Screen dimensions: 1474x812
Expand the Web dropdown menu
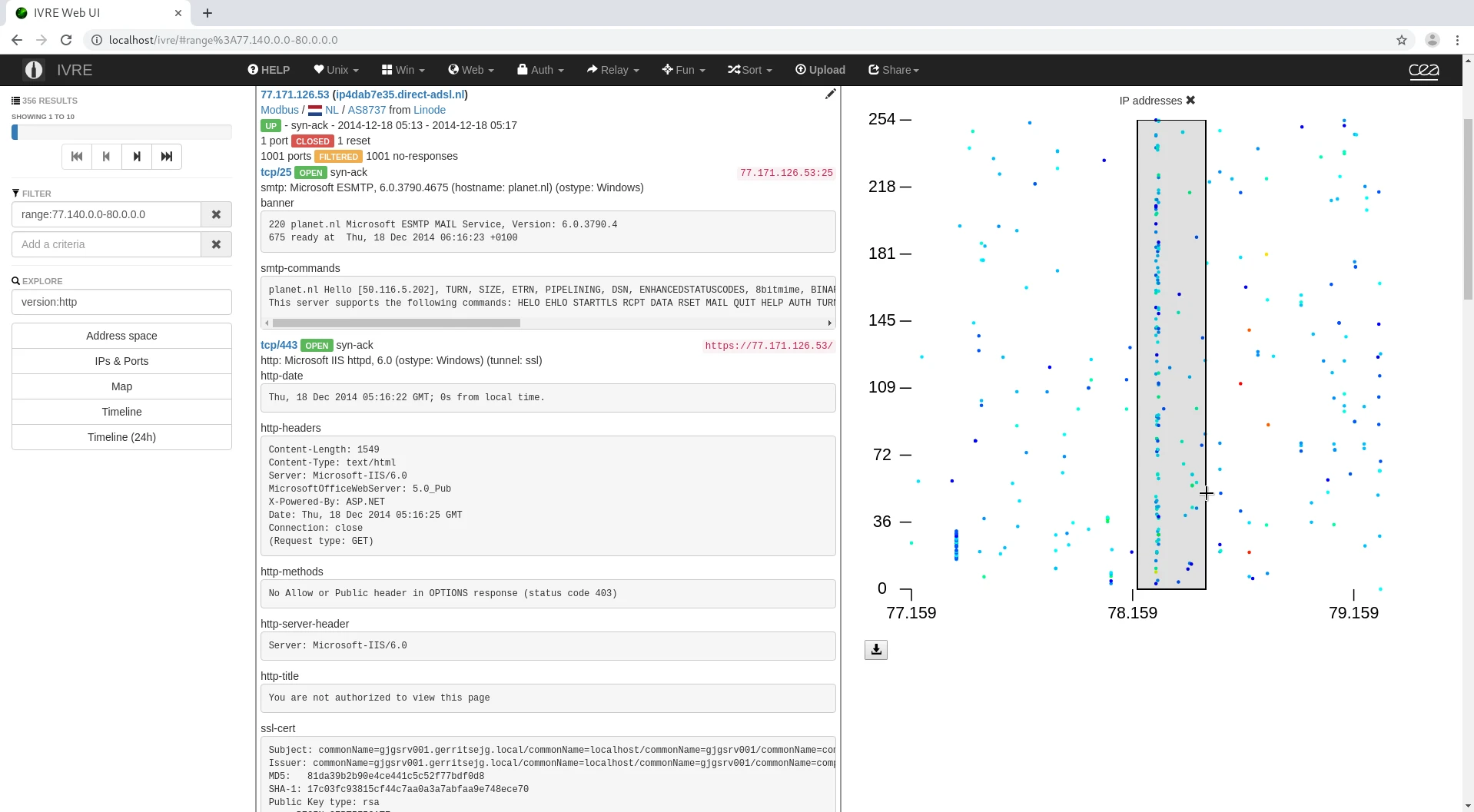click(471, 70)
